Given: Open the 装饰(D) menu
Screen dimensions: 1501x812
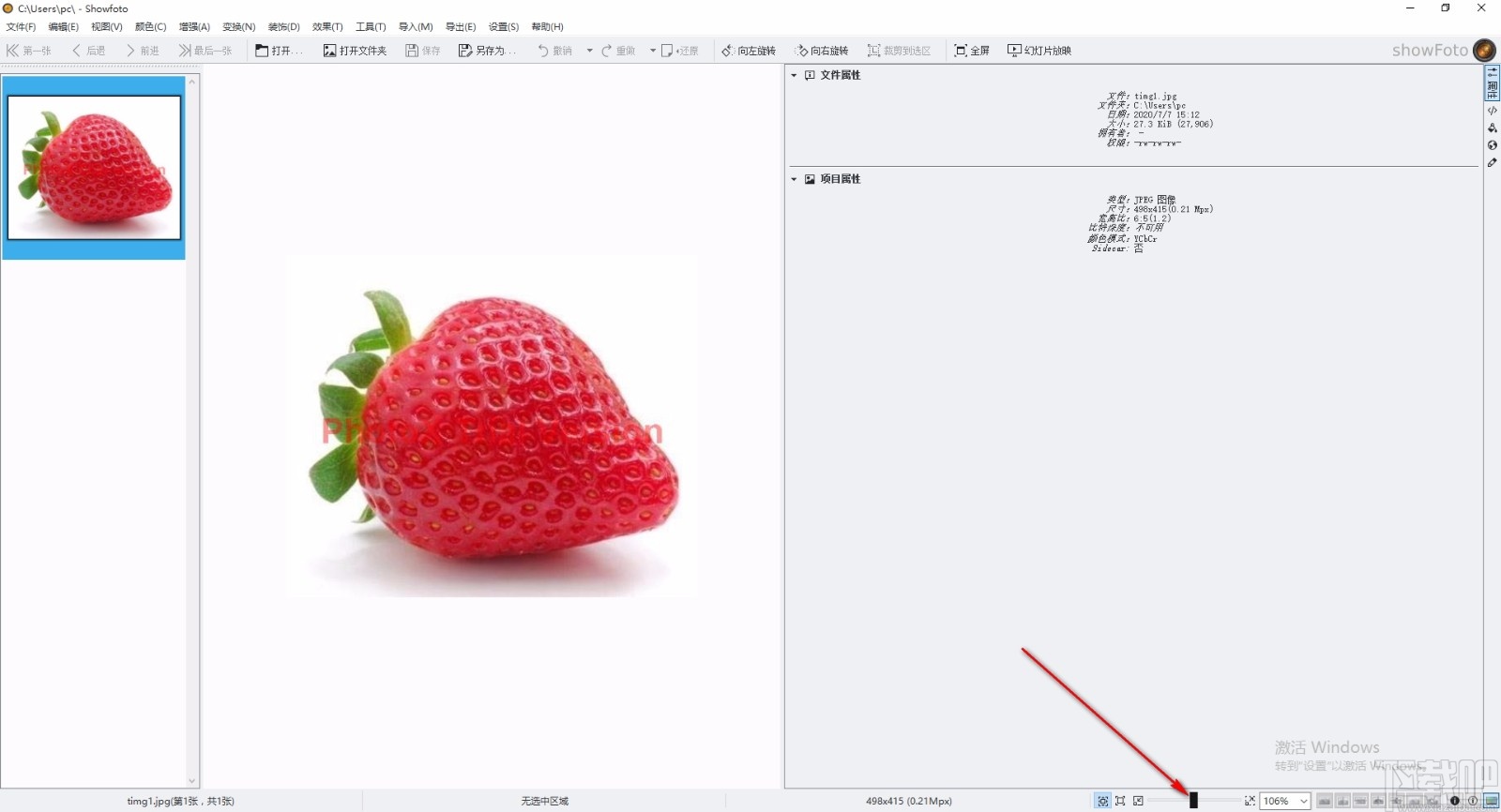Looking at the screenshot, I should coord(284,26).
